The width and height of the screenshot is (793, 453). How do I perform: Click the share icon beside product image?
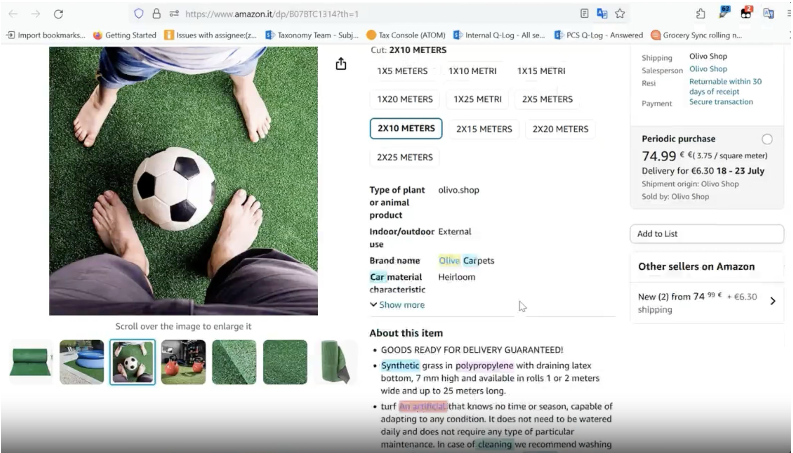pyautogui.click(x=341, y=64)
